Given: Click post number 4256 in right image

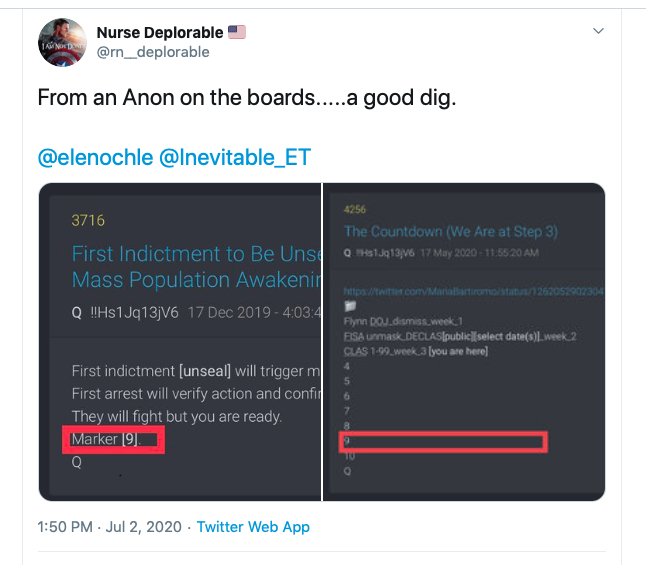Looking at the screenshot, I should coord(356,211).
